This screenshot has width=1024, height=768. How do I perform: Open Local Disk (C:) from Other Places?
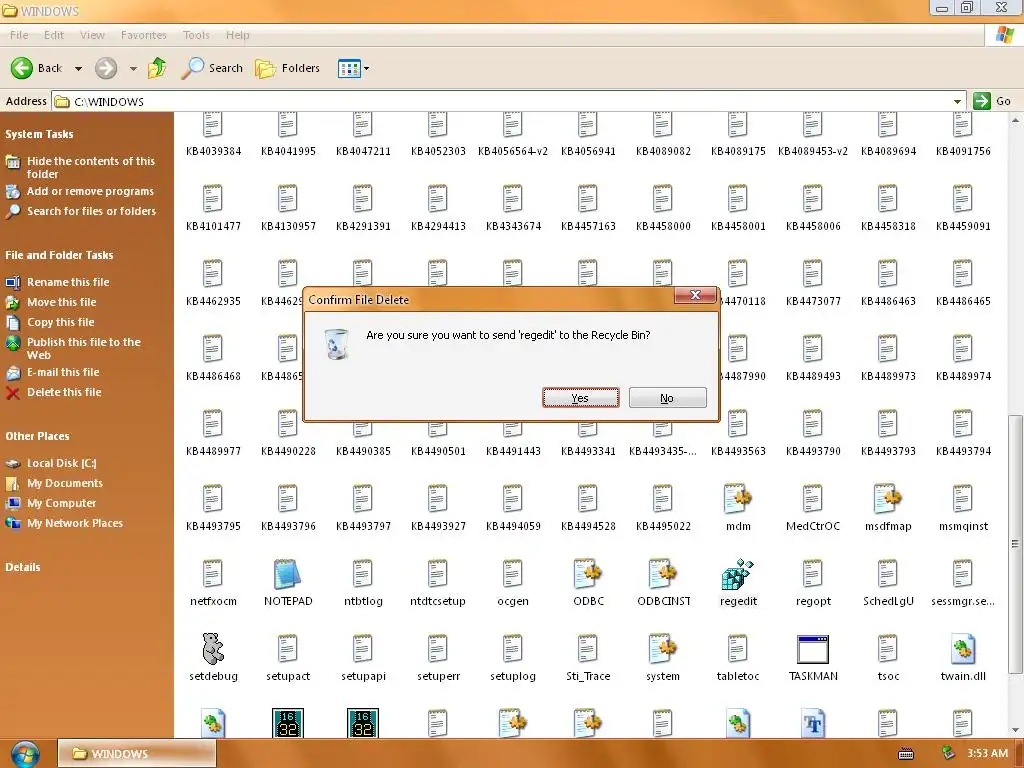point(61,463)
